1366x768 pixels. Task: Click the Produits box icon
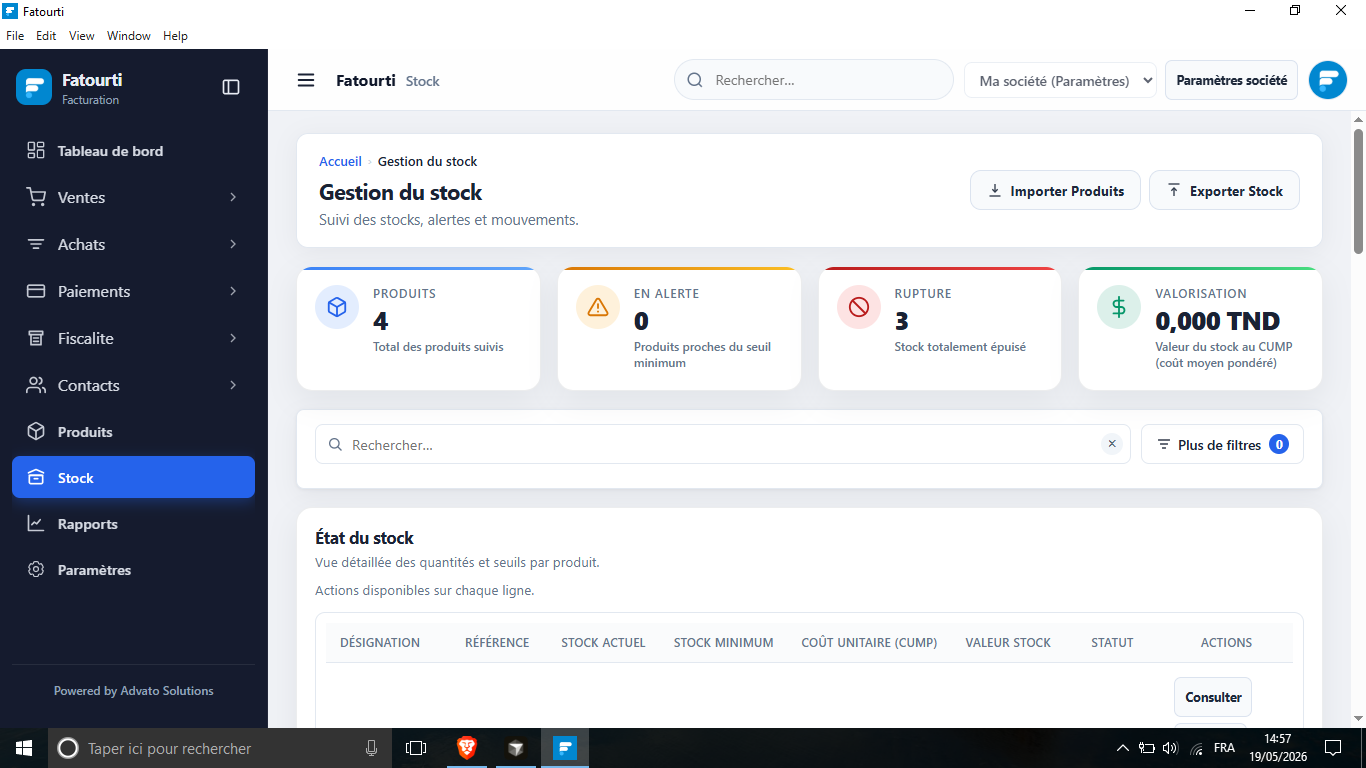click(36, 431)
